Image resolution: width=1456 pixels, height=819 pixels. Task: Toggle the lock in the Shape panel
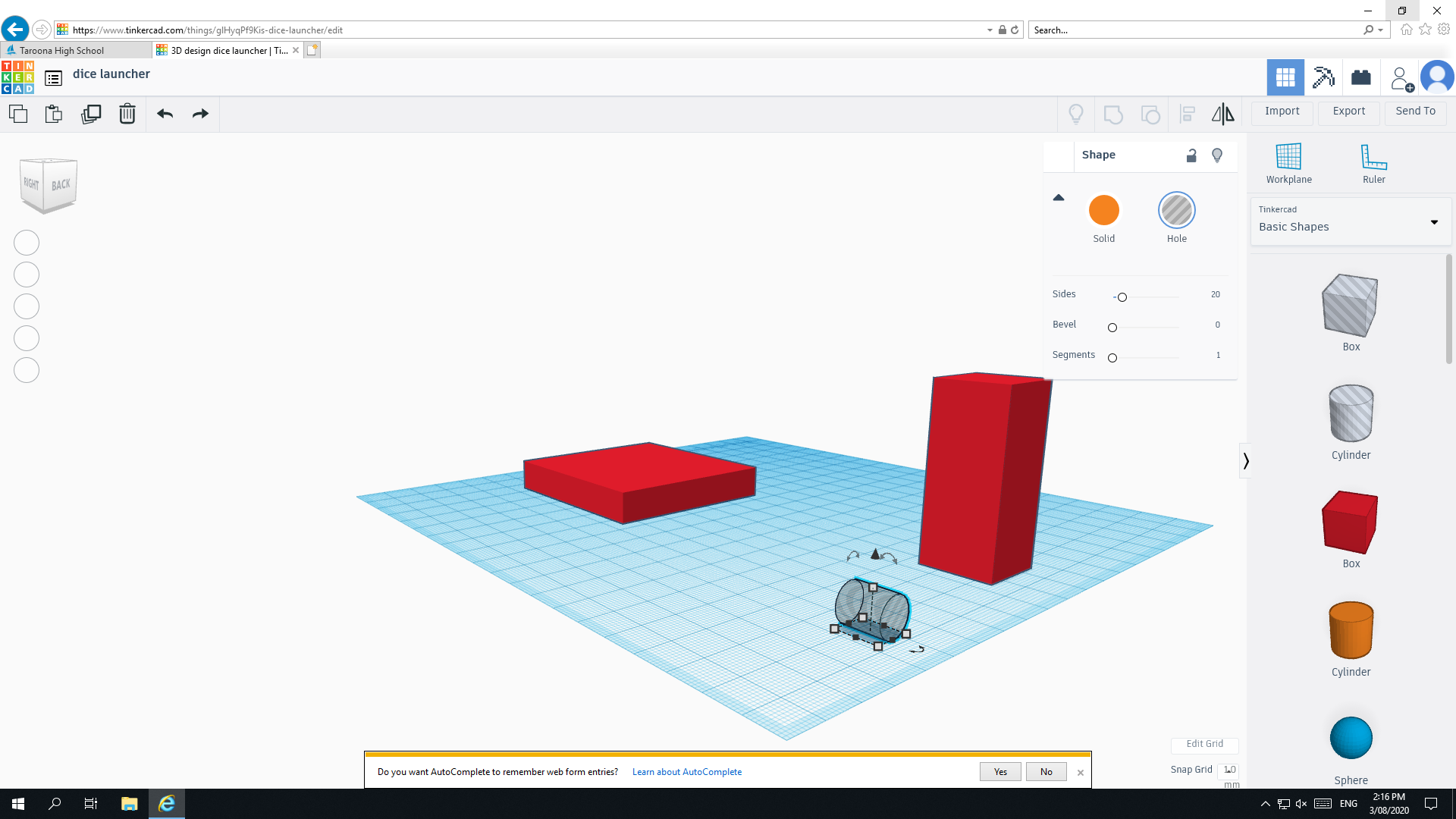tap(1191, 155)
